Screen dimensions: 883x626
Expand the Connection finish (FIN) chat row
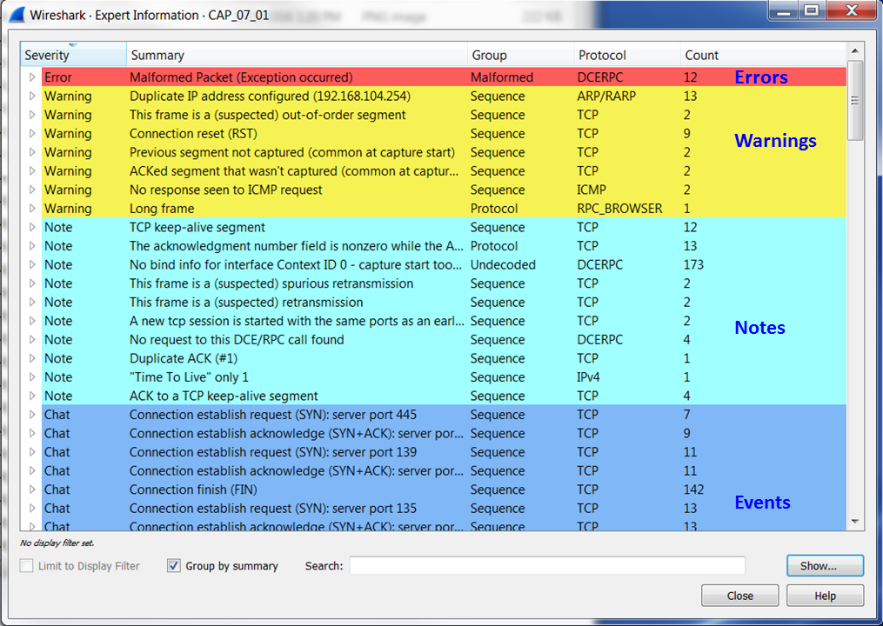tap(32, 490)
